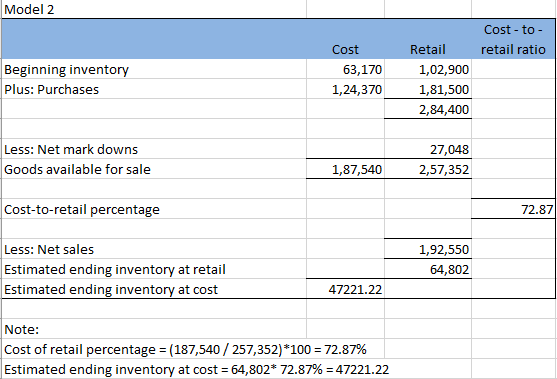Viewport: 557px width, 379px height.
Task: Select the 'Less: Net mark downs' label
Action: [154, 149]
